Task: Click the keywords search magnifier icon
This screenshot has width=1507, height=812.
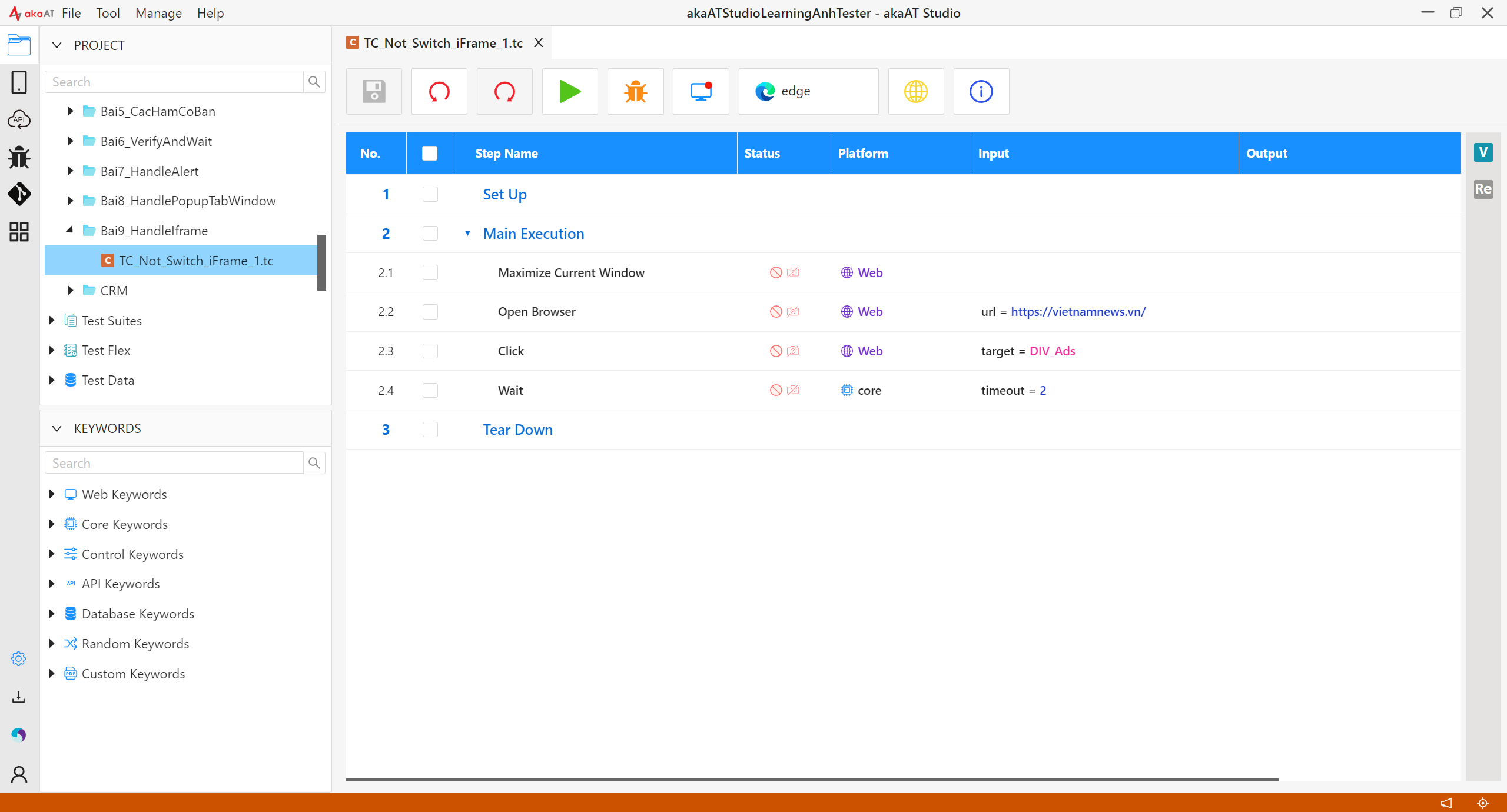Action: pos(314,463)
